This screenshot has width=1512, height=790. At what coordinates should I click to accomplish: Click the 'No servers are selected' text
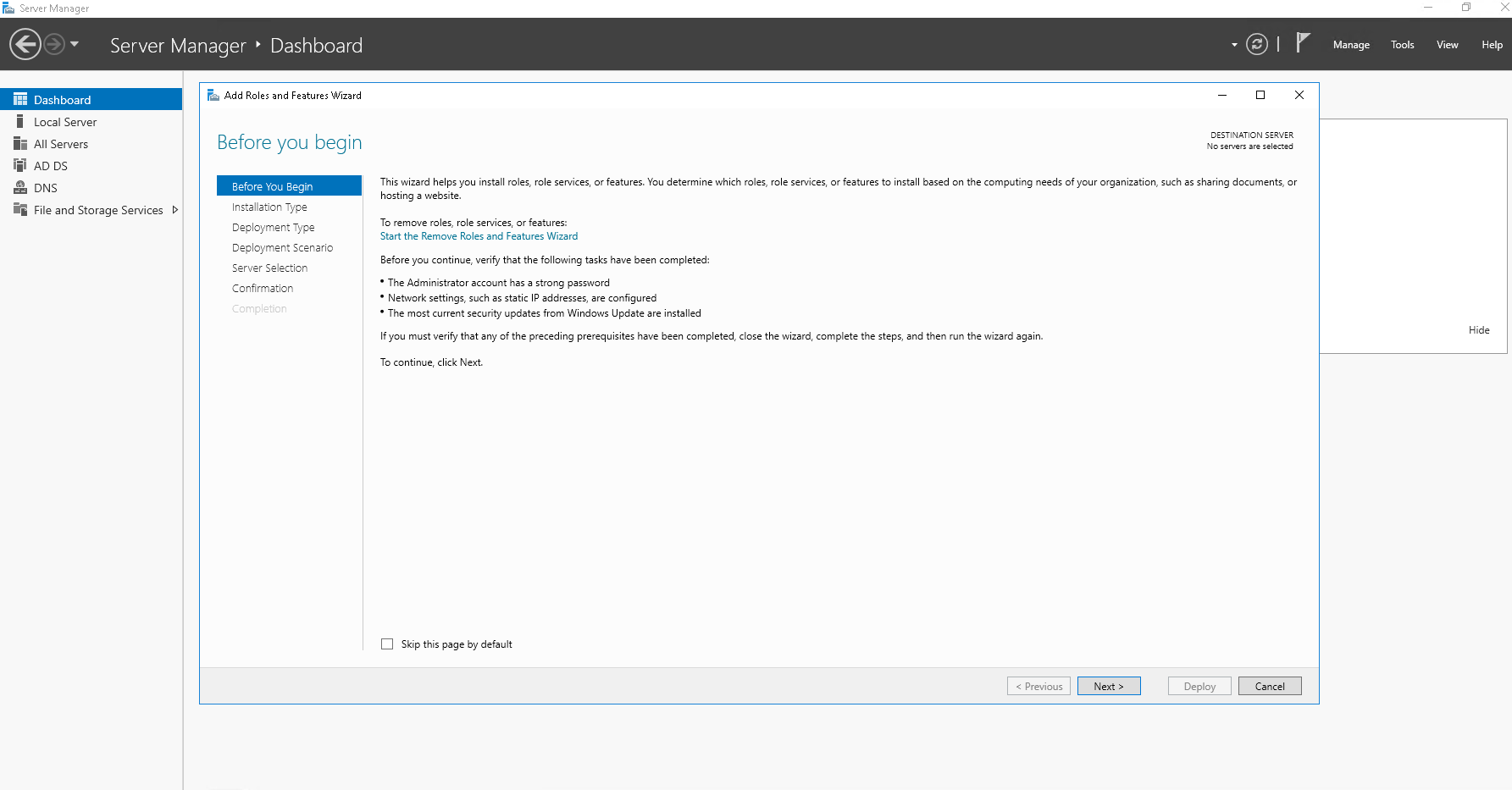pyautogui.click(x=1249, y=146)
